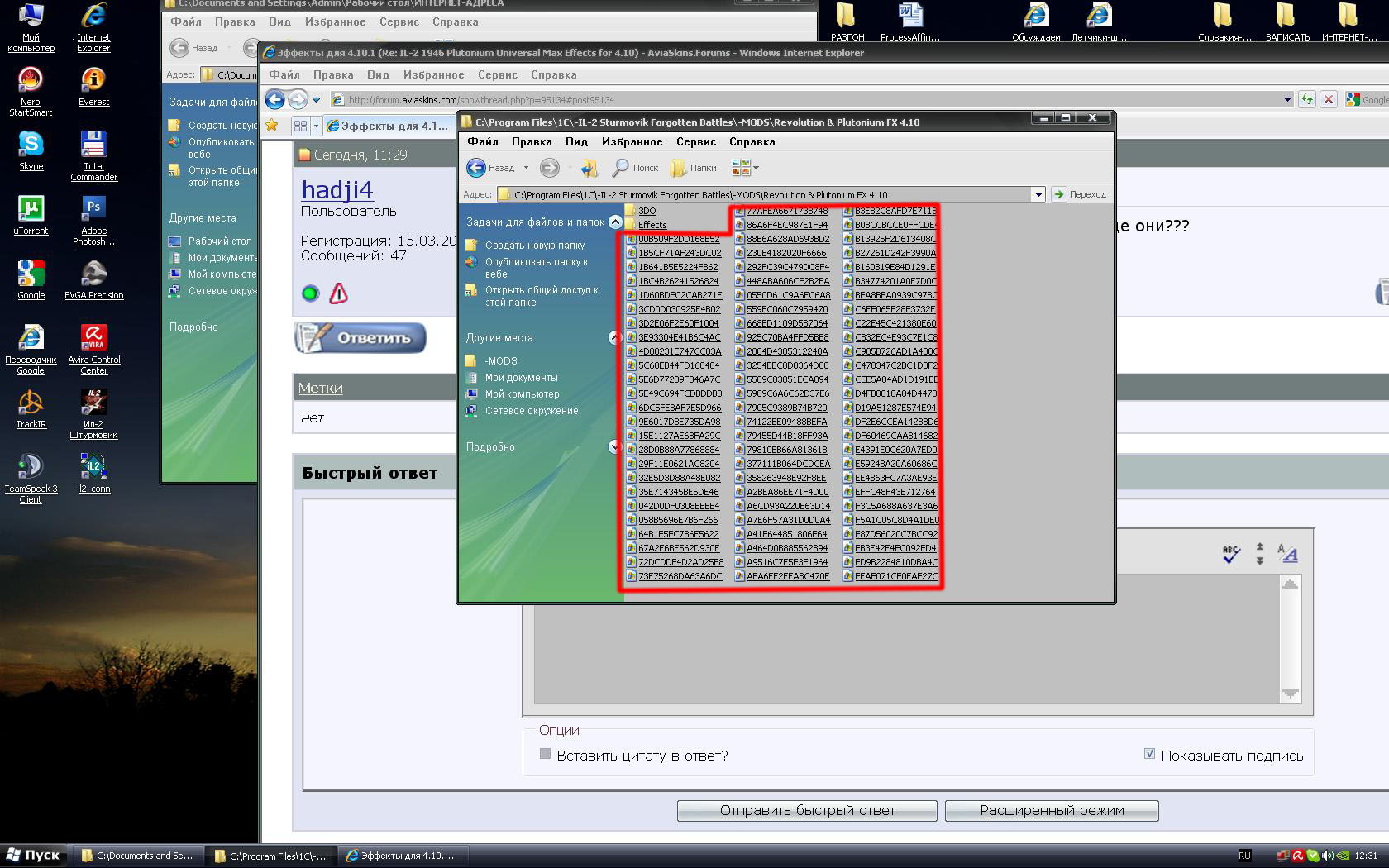Open the TrackIR desktop icon
The image size is (1389, 868).
point(31,409)
